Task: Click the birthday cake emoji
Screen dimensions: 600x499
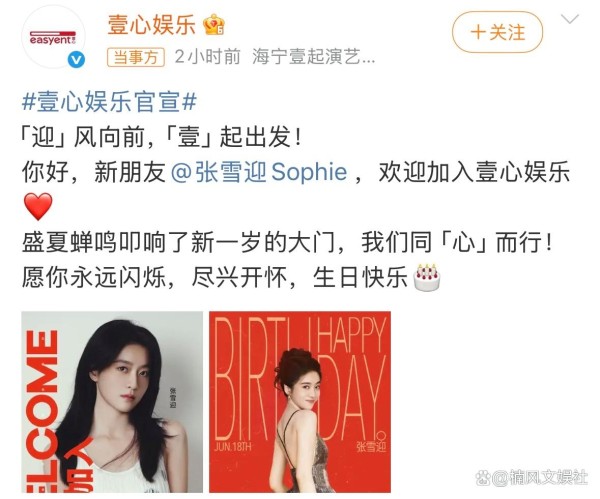Action: 427,277
